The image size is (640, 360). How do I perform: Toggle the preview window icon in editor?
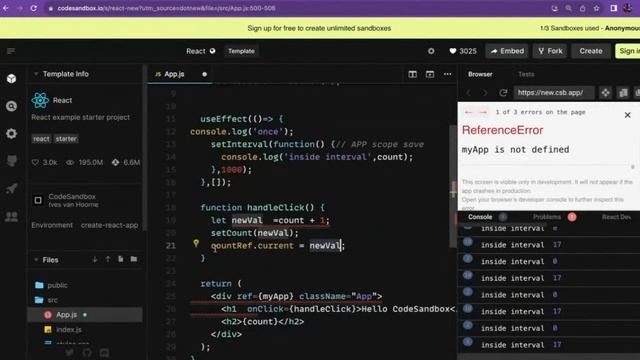(x=430, y=74)
